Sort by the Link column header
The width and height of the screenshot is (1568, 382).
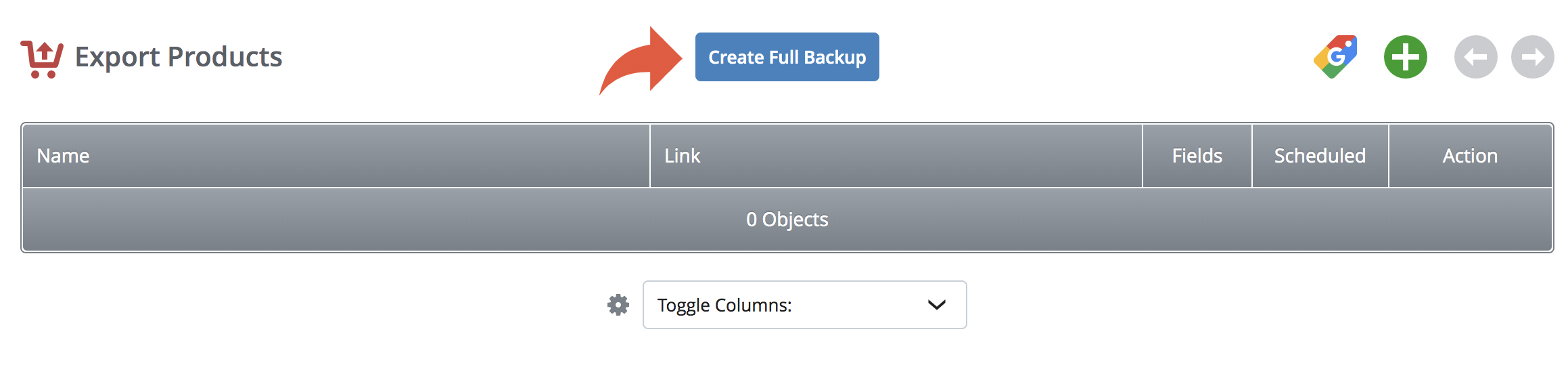click(x=682, y=156)
